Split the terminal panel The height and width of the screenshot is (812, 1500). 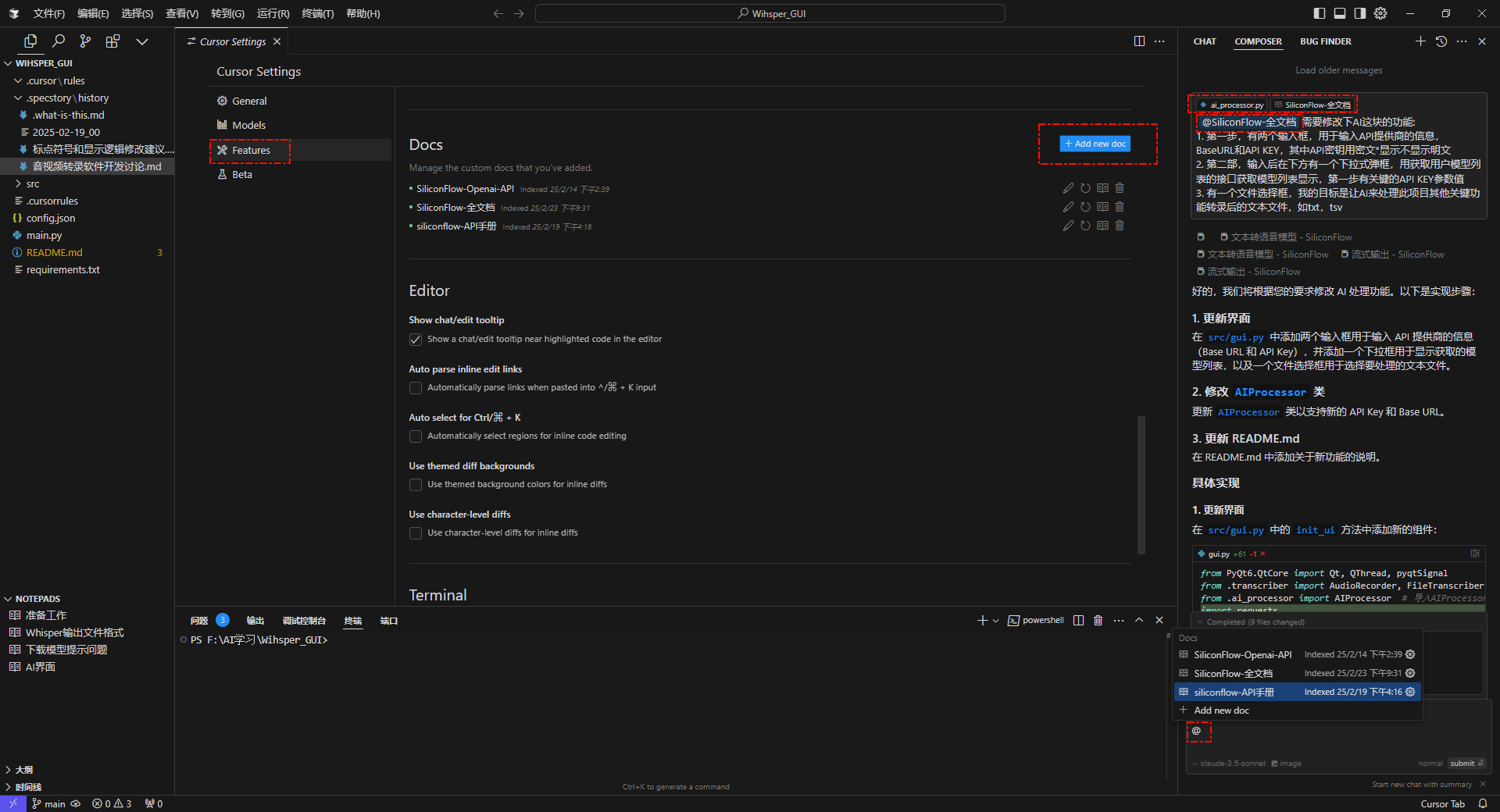pyautogui.click(x=1079, y=620)
